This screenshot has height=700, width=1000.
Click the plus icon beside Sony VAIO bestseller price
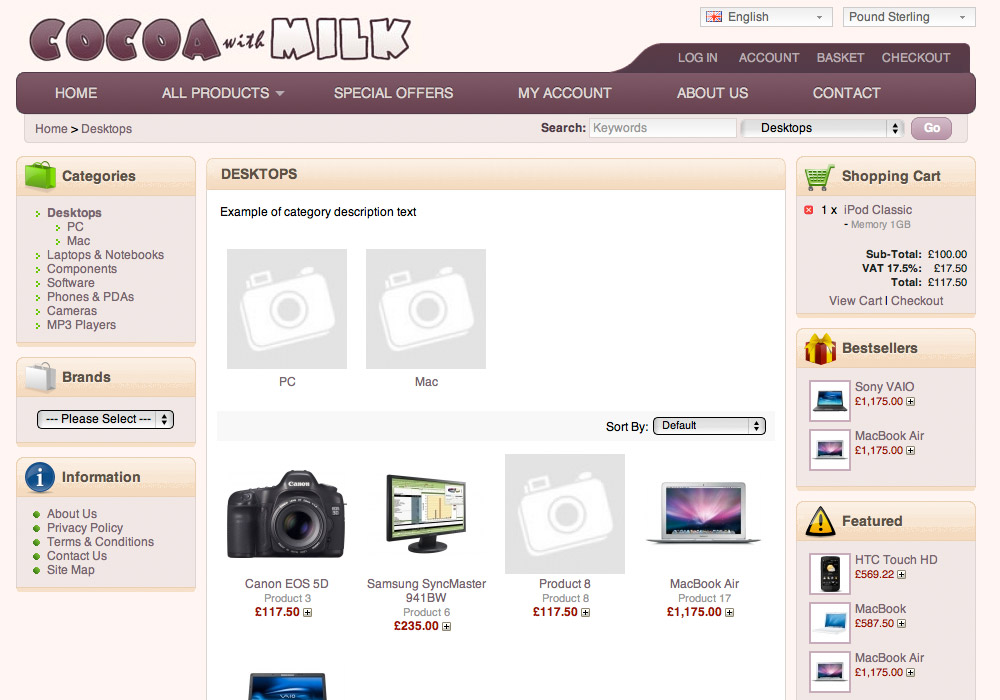[911, 402]
